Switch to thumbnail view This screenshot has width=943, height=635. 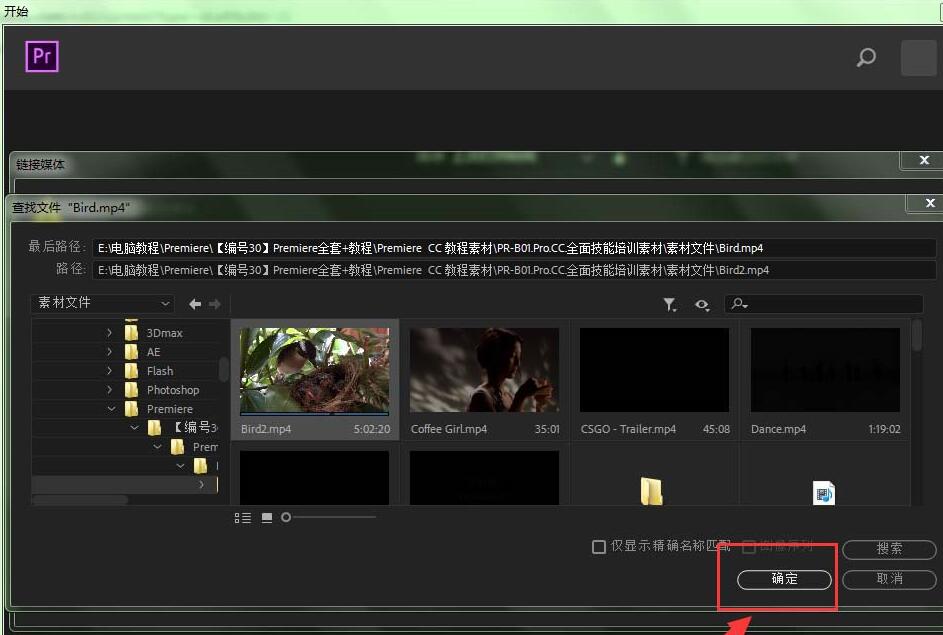267,518
